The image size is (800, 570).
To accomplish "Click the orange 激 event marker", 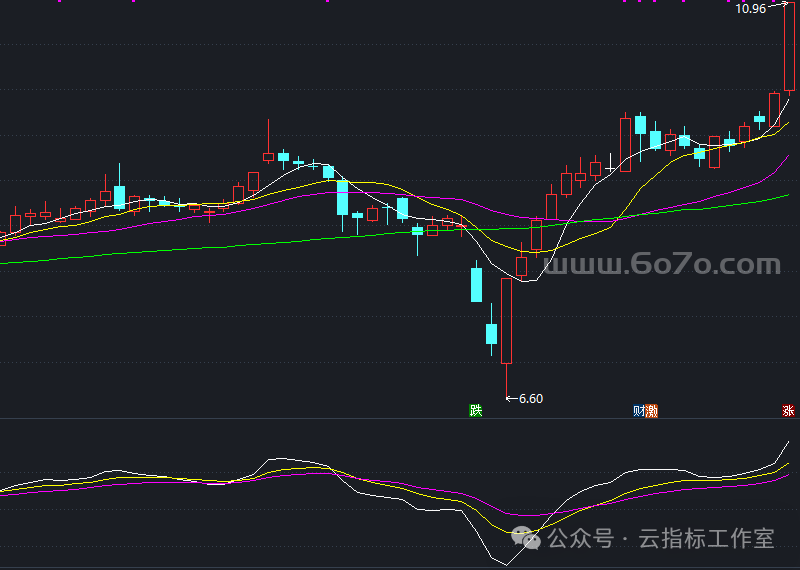I will click(652, 410).
